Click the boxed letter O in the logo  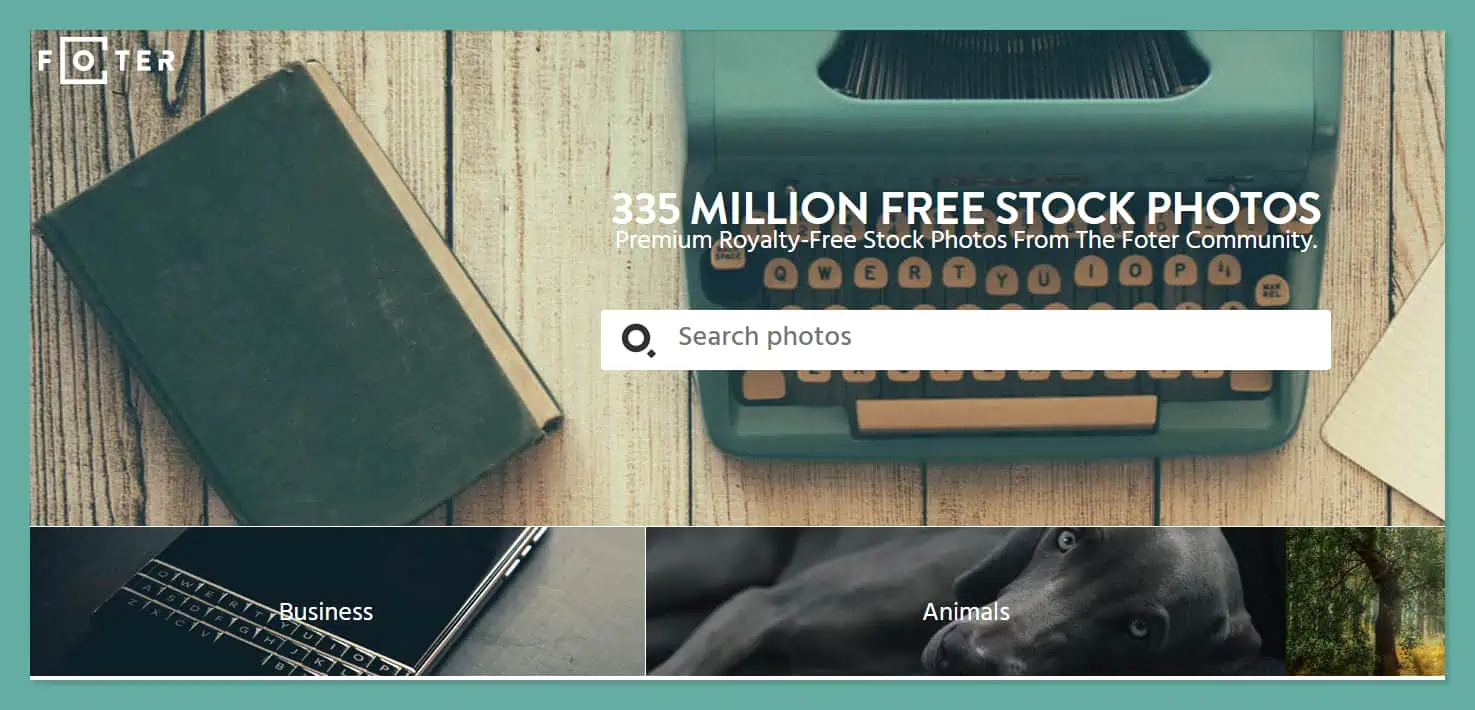click(84, 61)
